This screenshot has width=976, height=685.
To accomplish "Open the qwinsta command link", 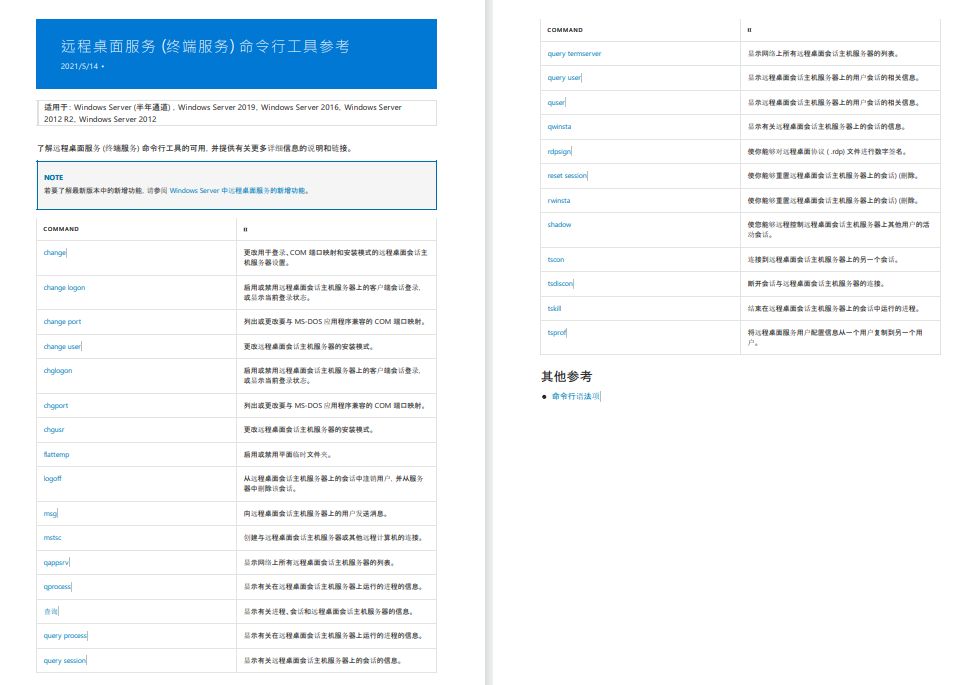I will 560,126.
